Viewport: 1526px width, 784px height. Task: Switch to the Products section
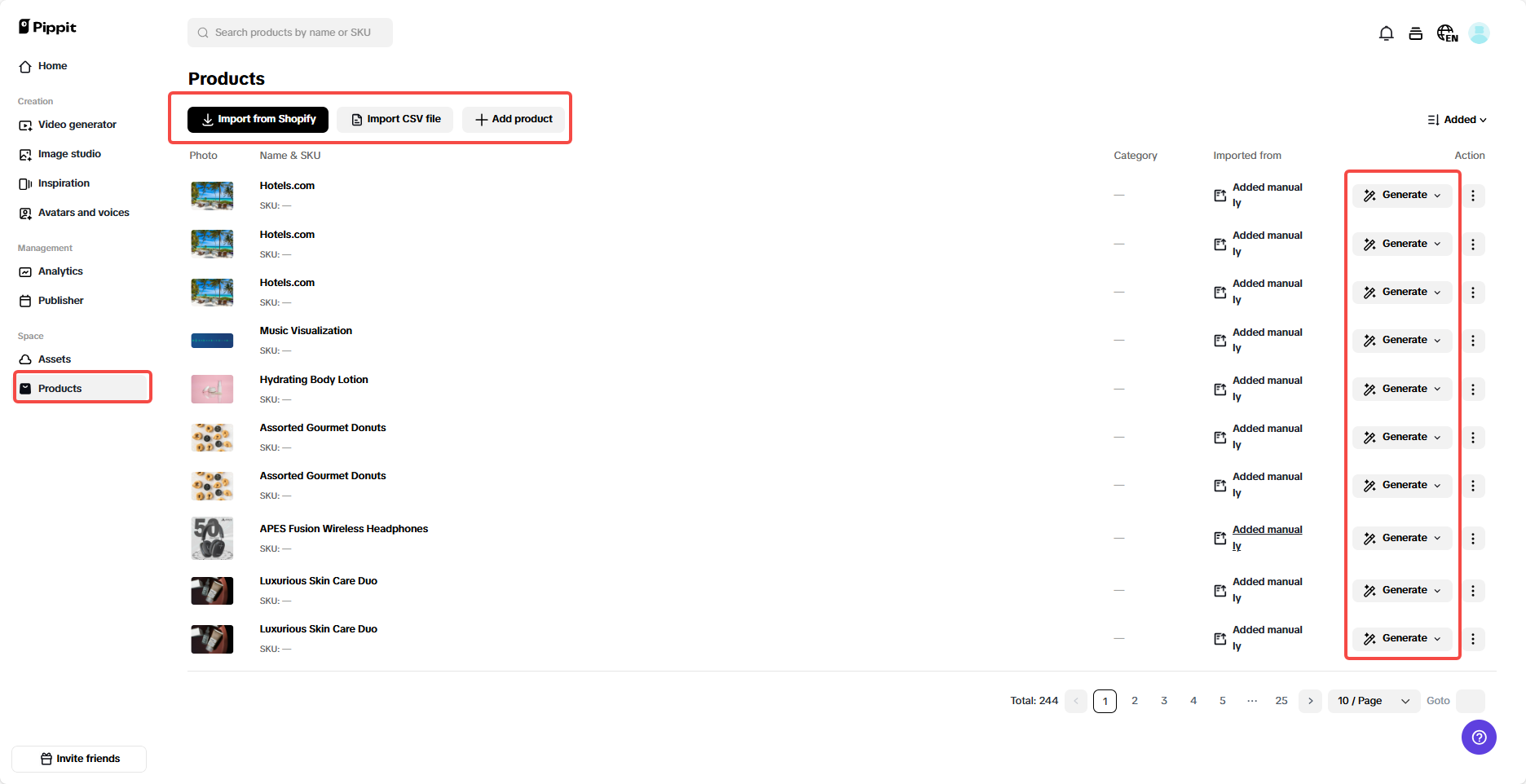click(60, 388)
